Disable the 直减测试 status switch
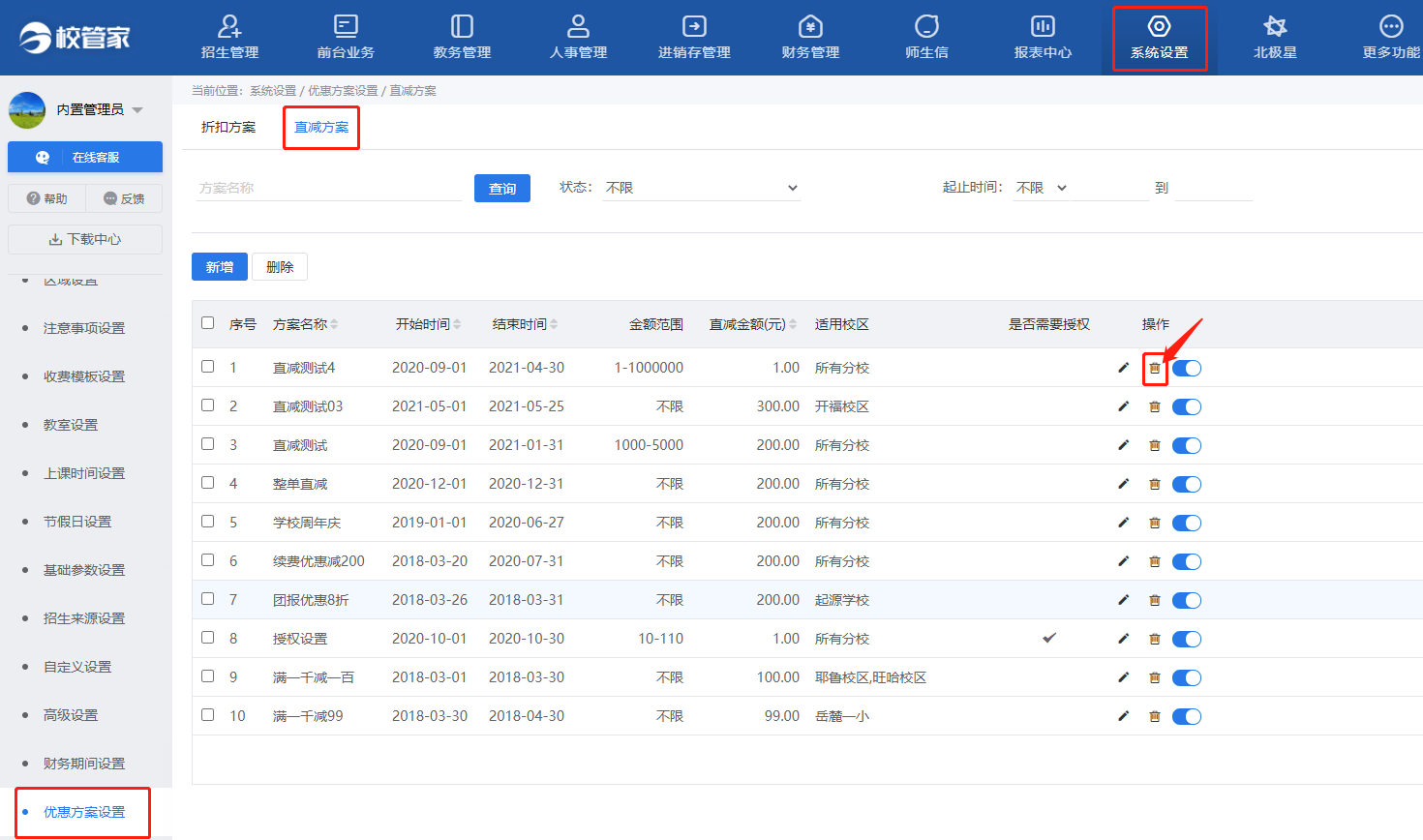The width and height of the screenshot is (1423, 840). (1187, 445)
